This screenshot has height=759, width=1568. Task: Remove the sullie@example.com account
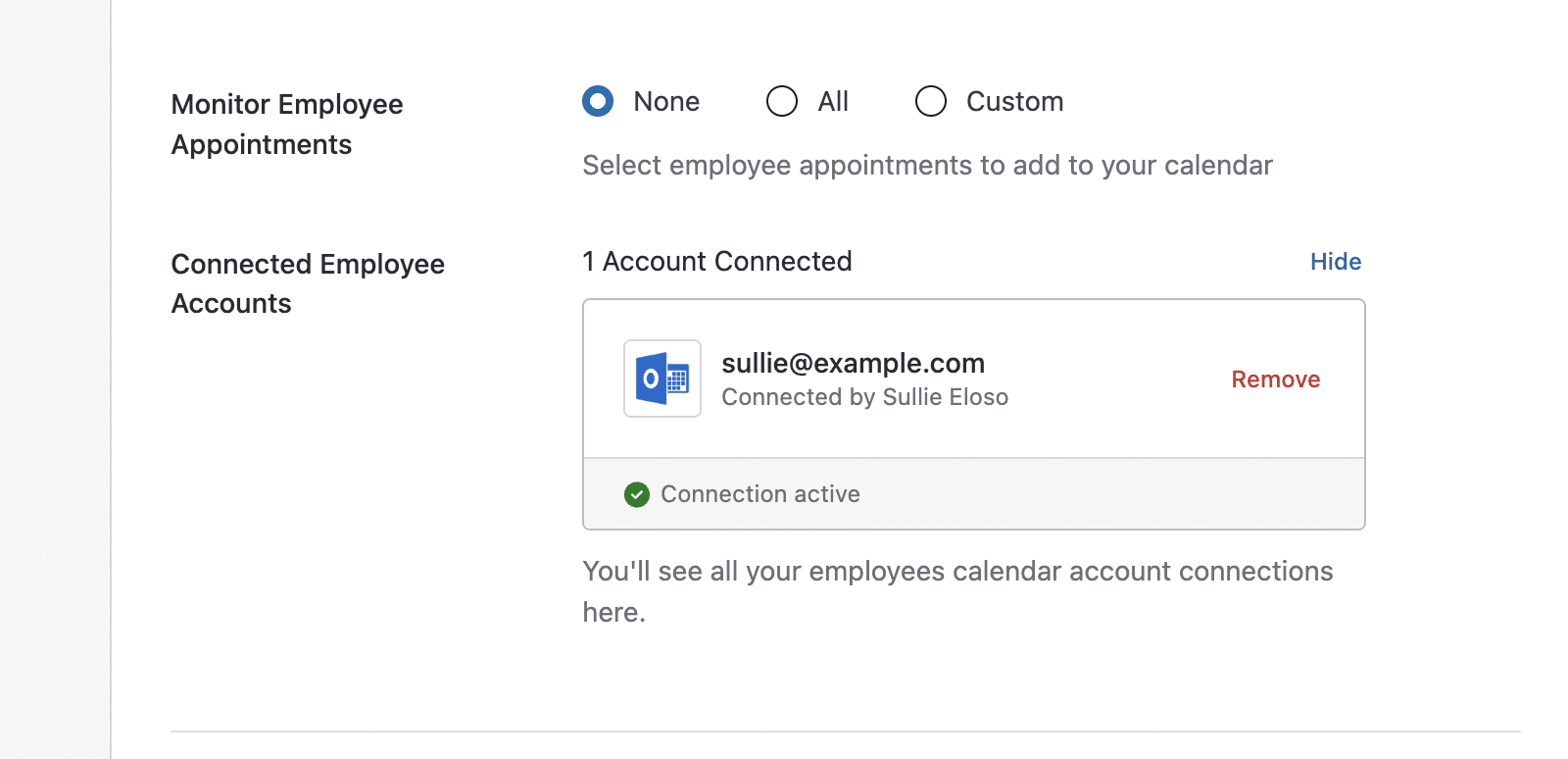[1275, 379]
